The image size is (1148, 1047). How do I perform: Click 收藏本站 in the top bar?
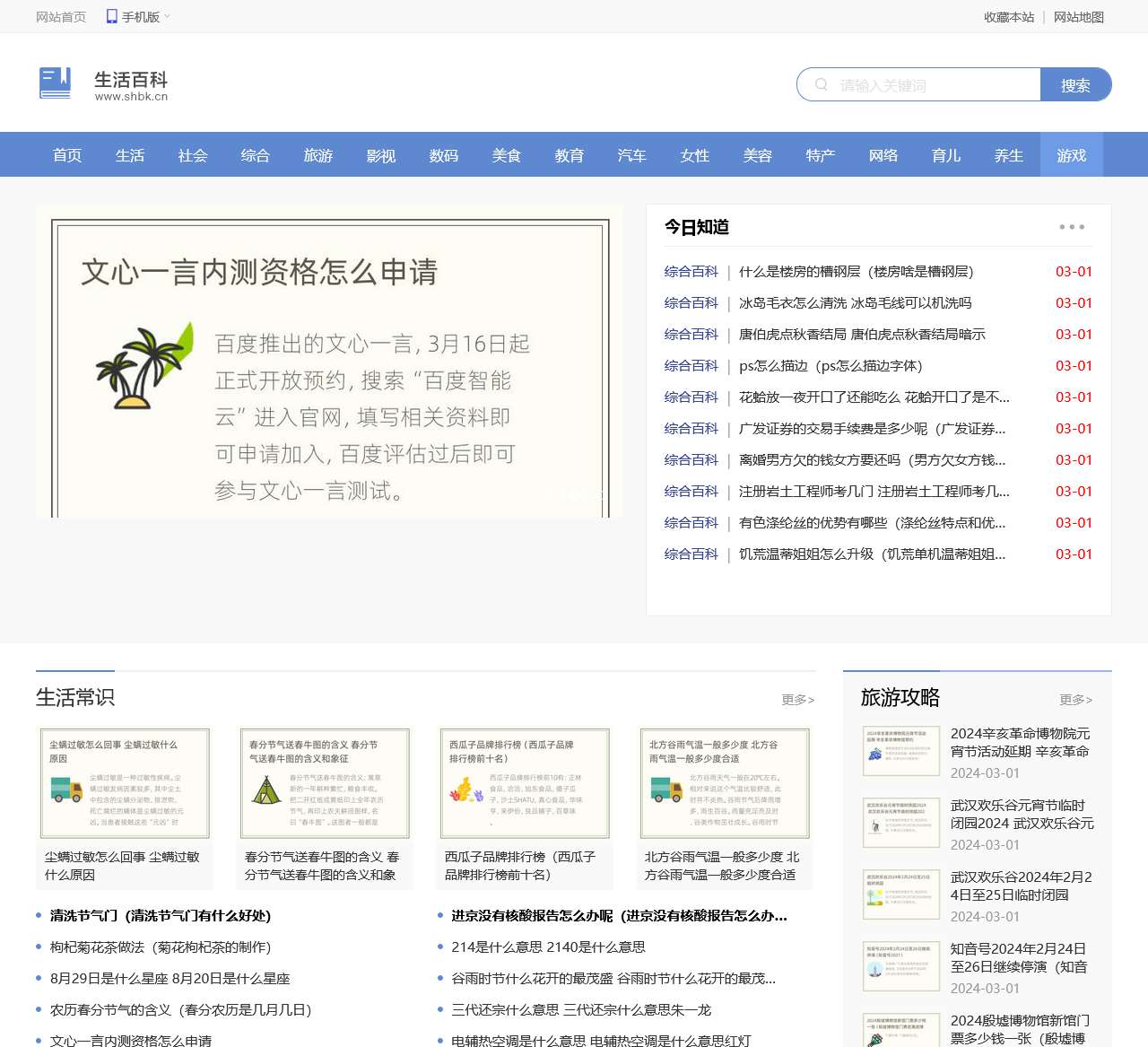[1009, 17]
